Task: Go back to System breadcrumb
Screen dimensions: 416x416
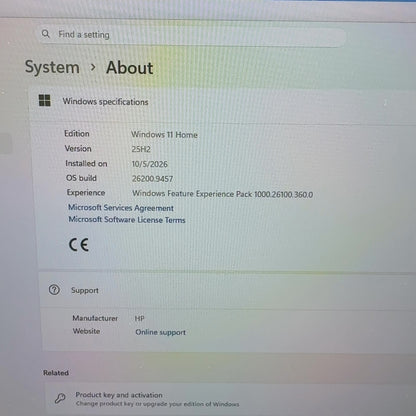Action: (52, 67)
